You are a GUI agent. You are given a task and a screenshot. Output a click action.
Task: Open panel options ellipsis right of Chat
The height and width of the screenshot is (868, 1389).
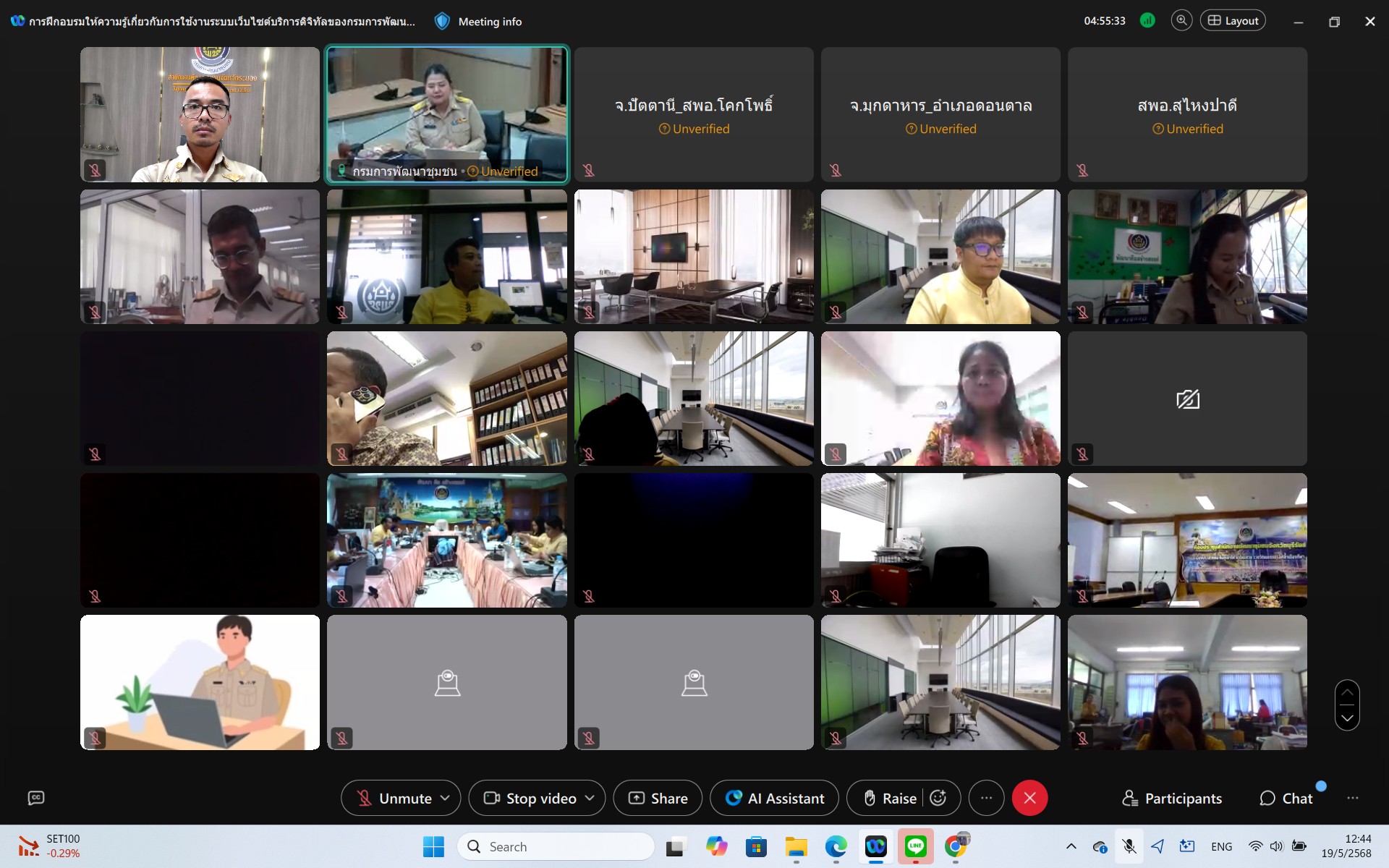point(1352,798)
